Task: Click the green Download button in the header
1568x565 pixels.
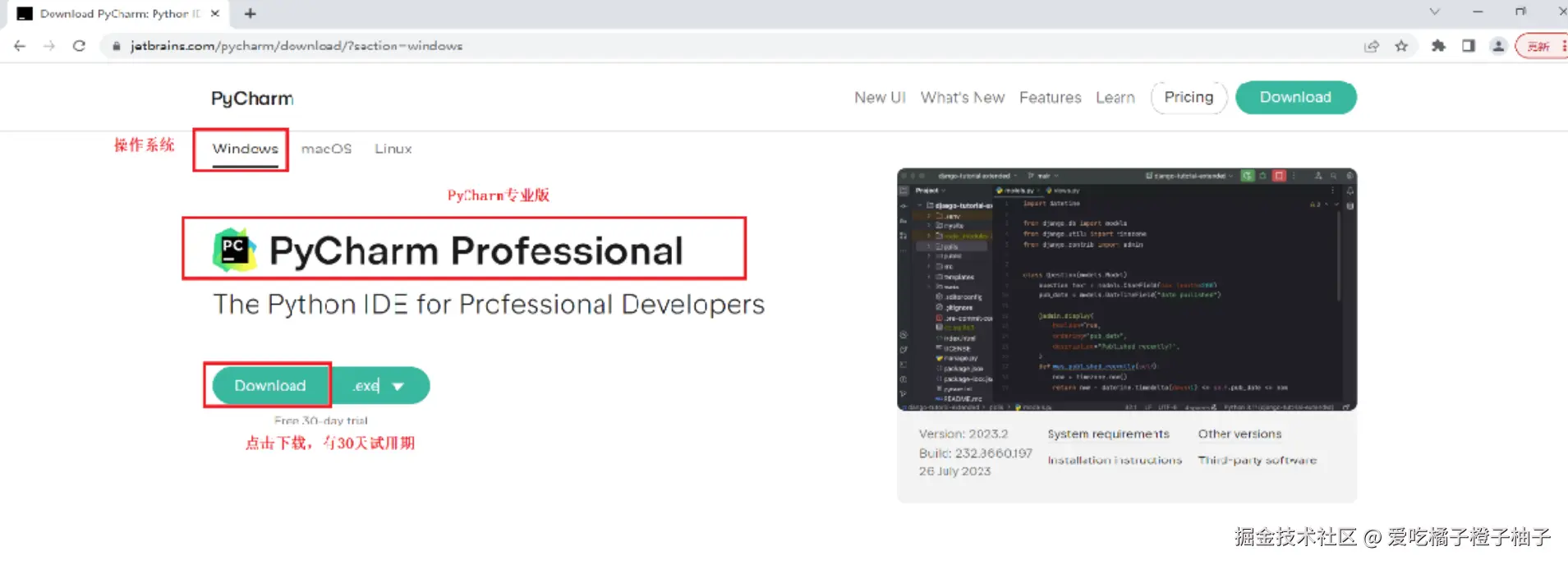Action: tap(1295, 97)
